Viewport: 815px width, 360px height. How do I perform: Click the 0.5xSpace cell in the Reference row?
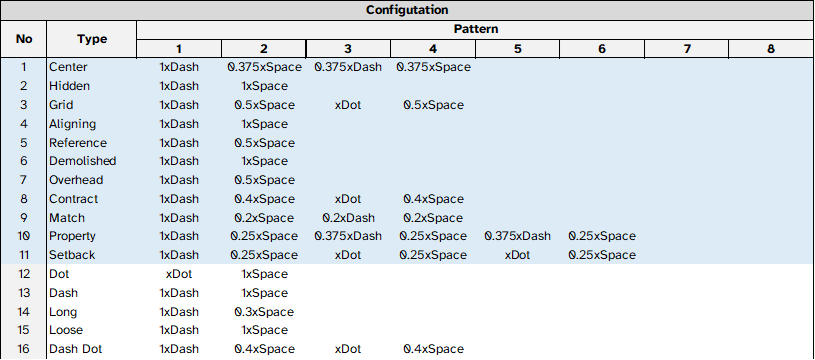(264, 143)
